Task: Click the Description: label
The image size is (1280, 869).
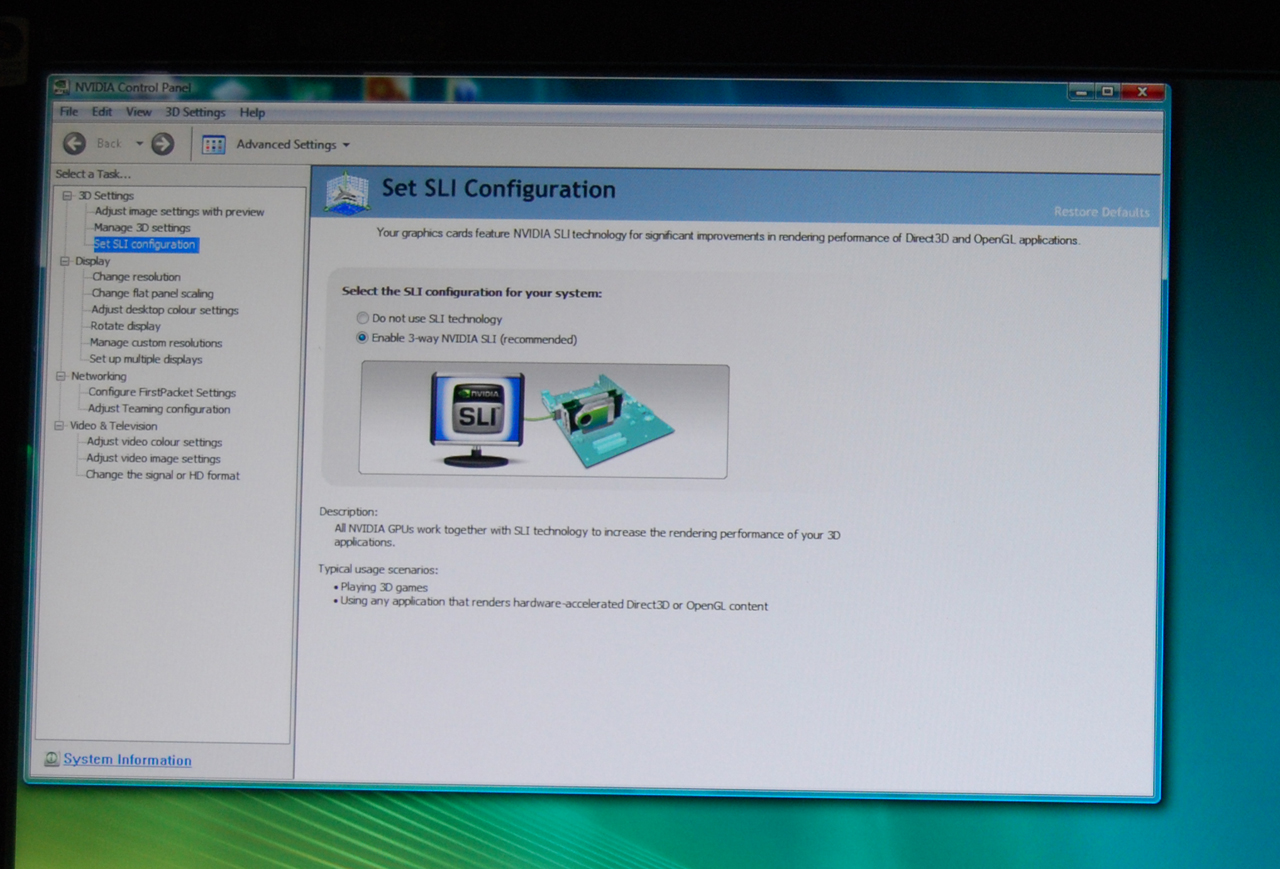Action: (x=348, y=512)
